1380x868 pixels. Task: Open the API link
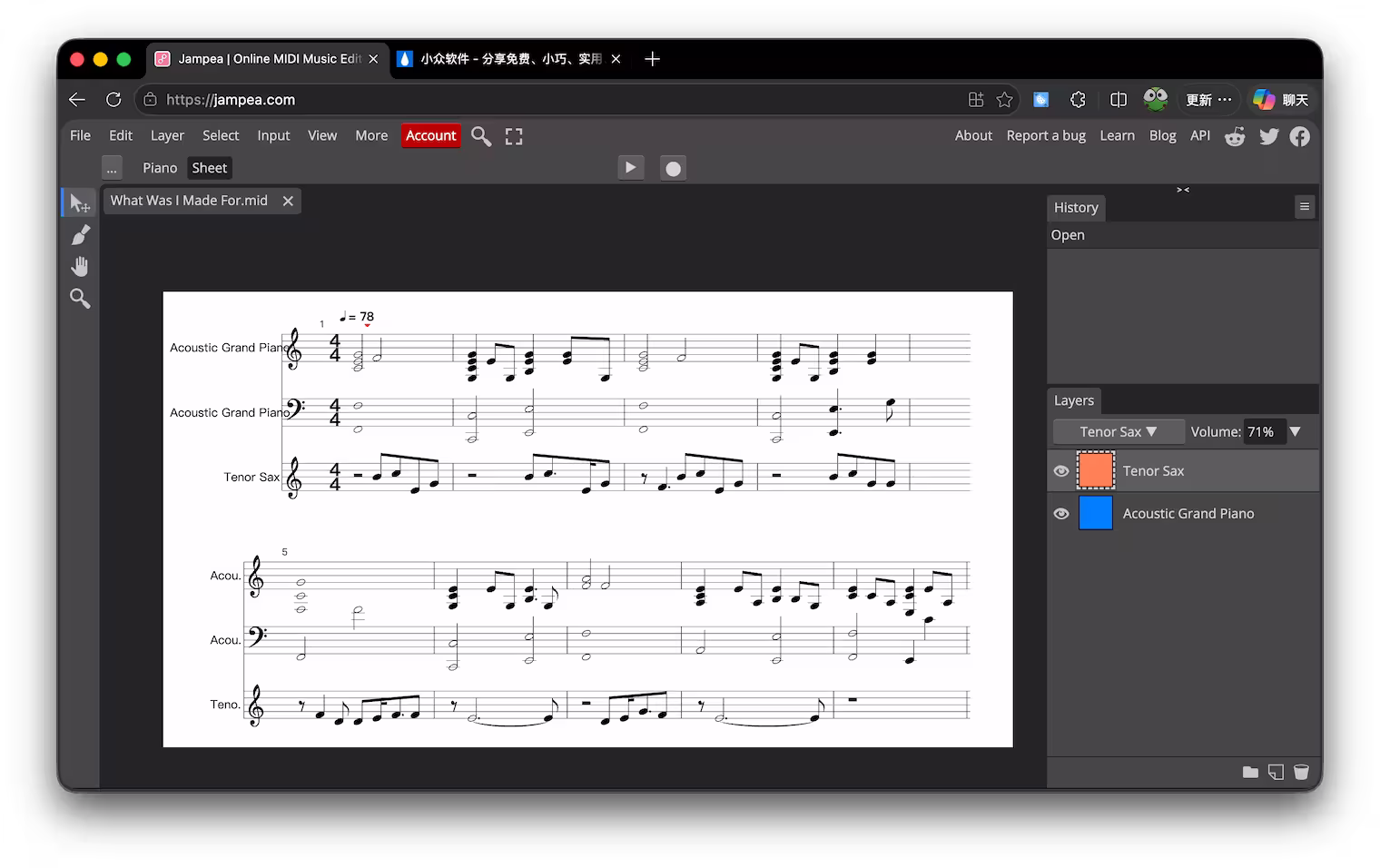click(x=1200, y=135)
